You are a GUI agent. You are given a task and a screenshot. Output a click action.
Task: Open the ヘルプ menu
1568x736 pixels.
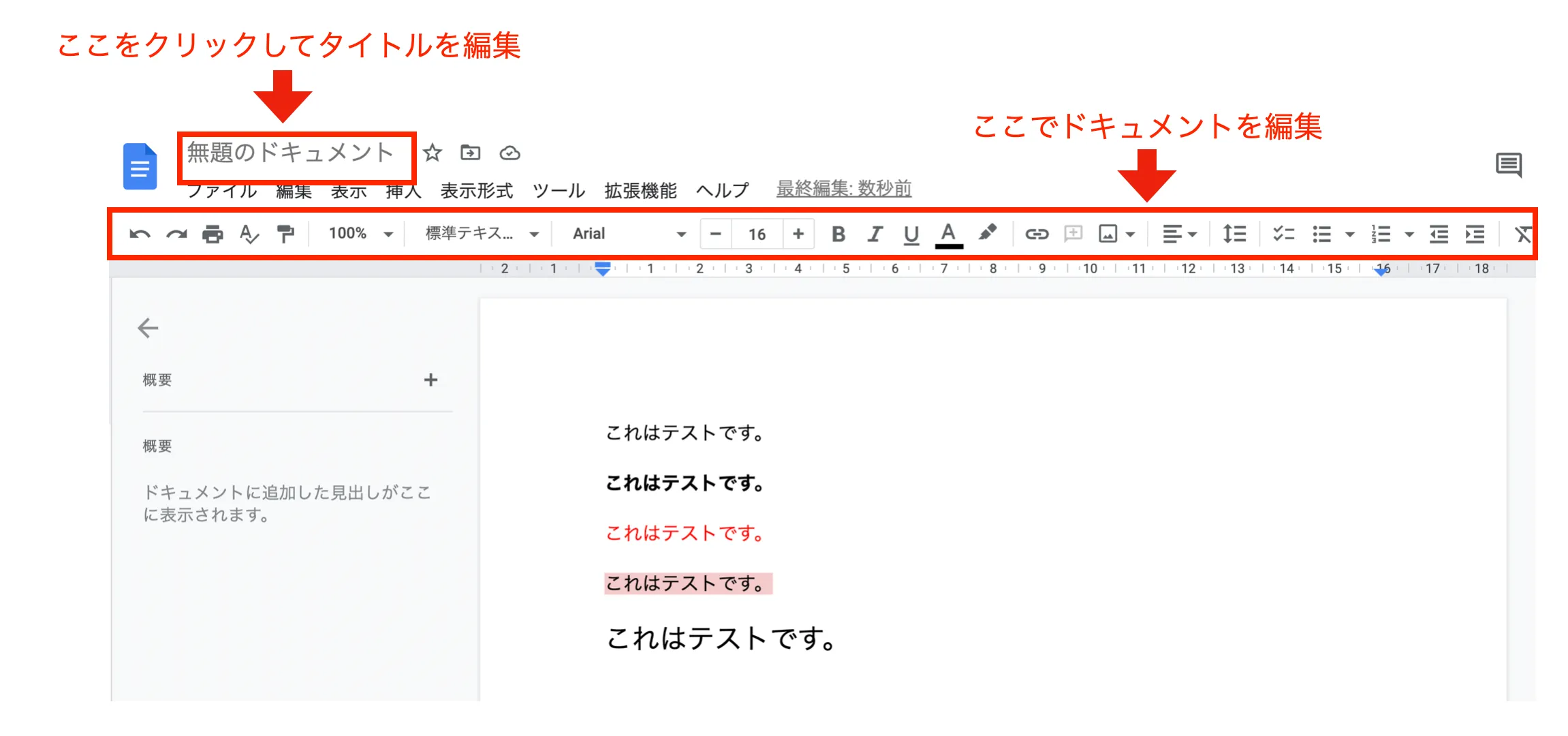(x=722, y=191)
